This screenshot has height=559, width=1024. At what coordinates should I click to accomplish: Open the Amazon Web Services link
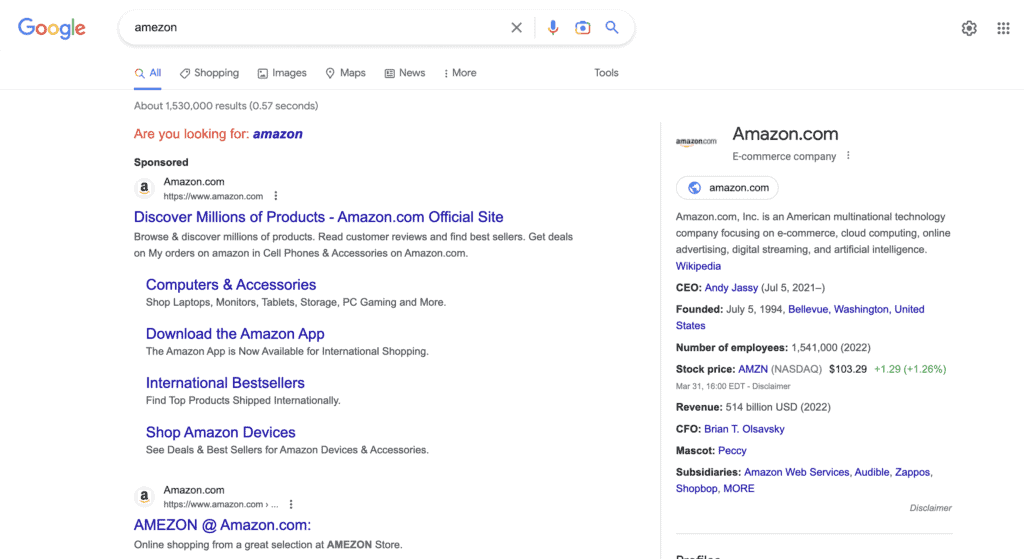click(797, 472)
